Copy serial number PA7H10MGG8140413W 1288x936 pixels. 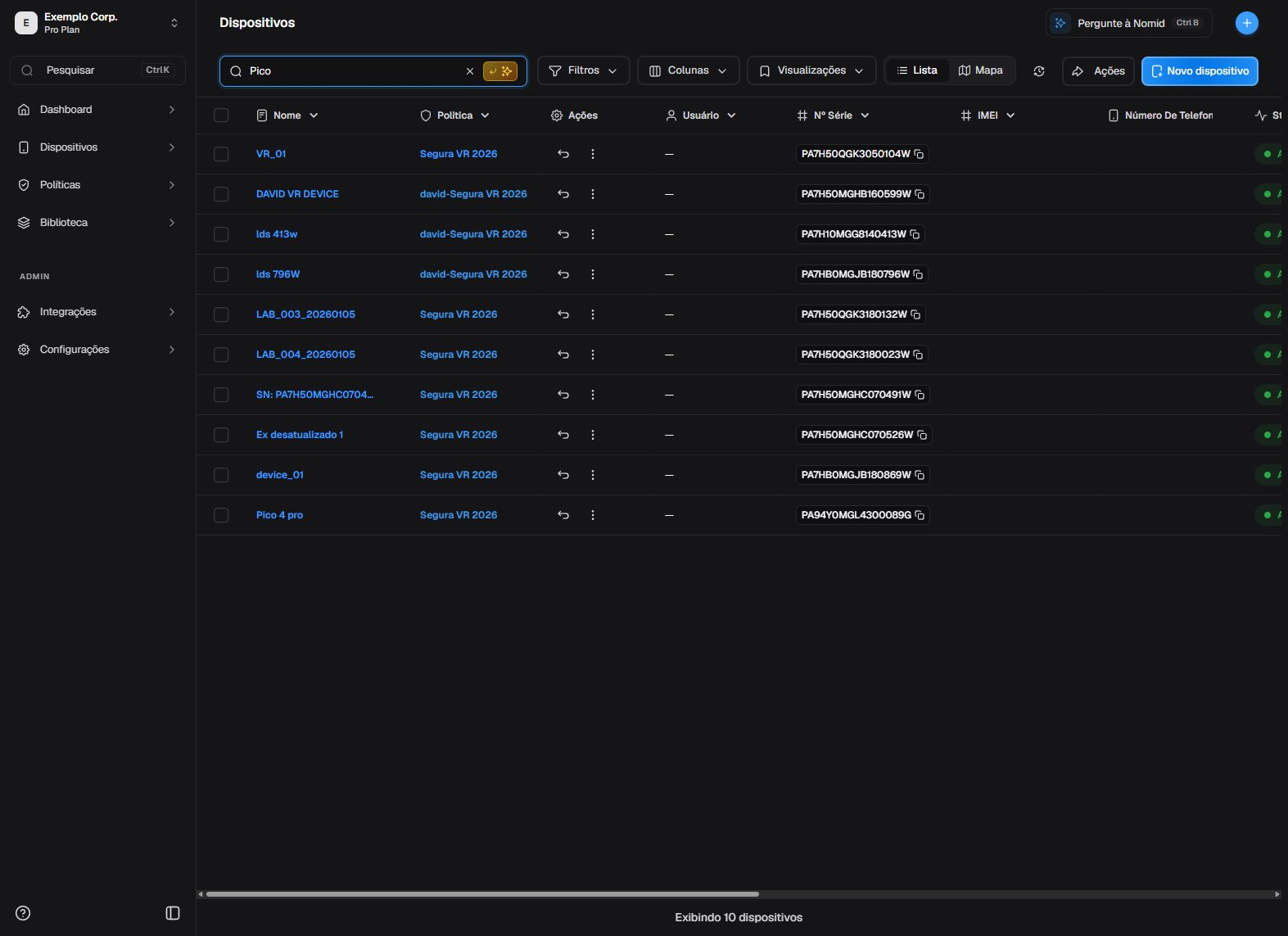[915, 234]
